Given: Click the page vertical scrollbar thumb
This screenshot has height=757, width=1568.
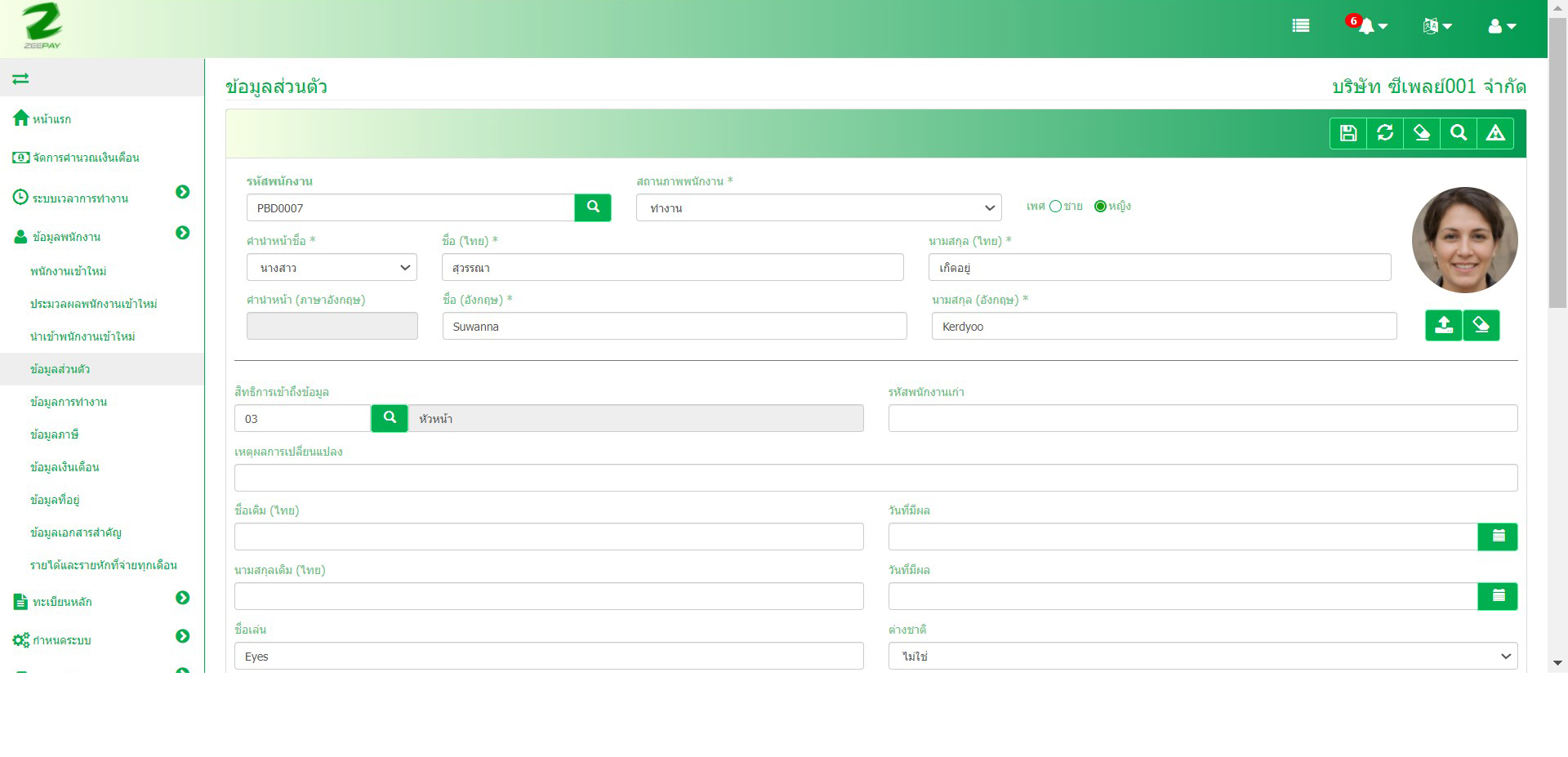Looking at the screenshot, I should [x=1557, y=163].
